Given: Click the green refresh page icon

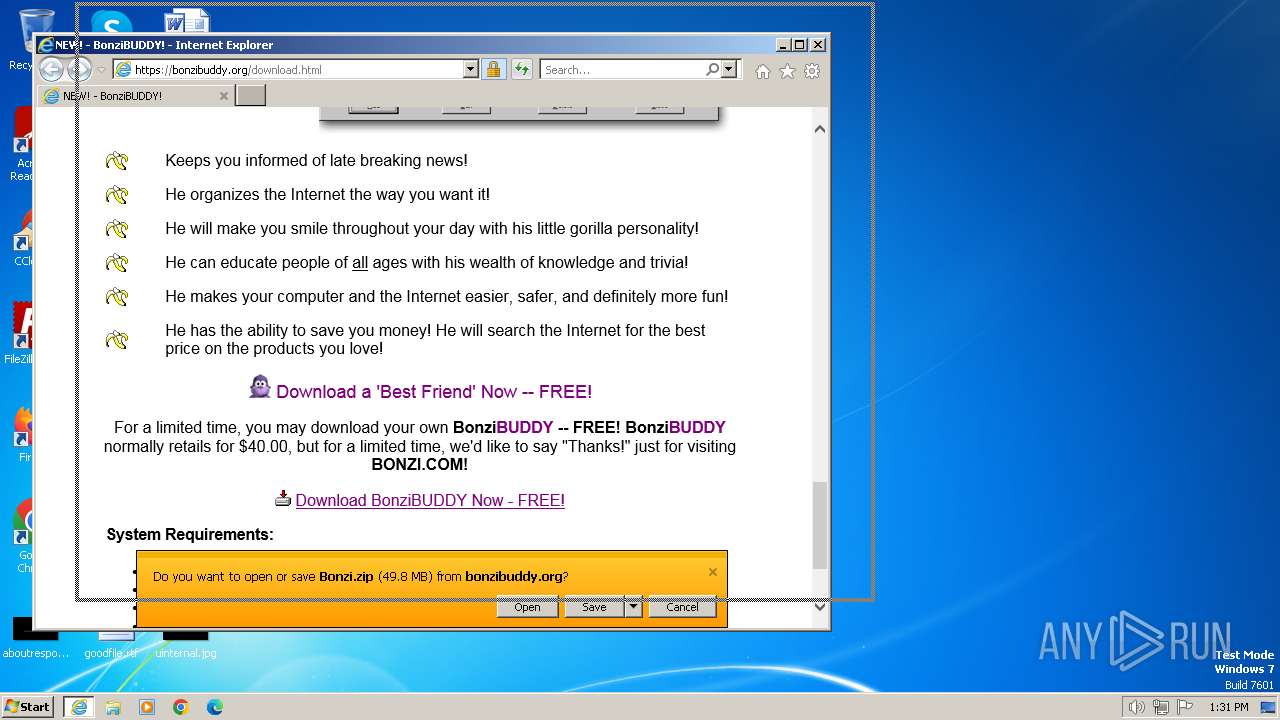Looking at the screenshot, I should pos(522,69).
